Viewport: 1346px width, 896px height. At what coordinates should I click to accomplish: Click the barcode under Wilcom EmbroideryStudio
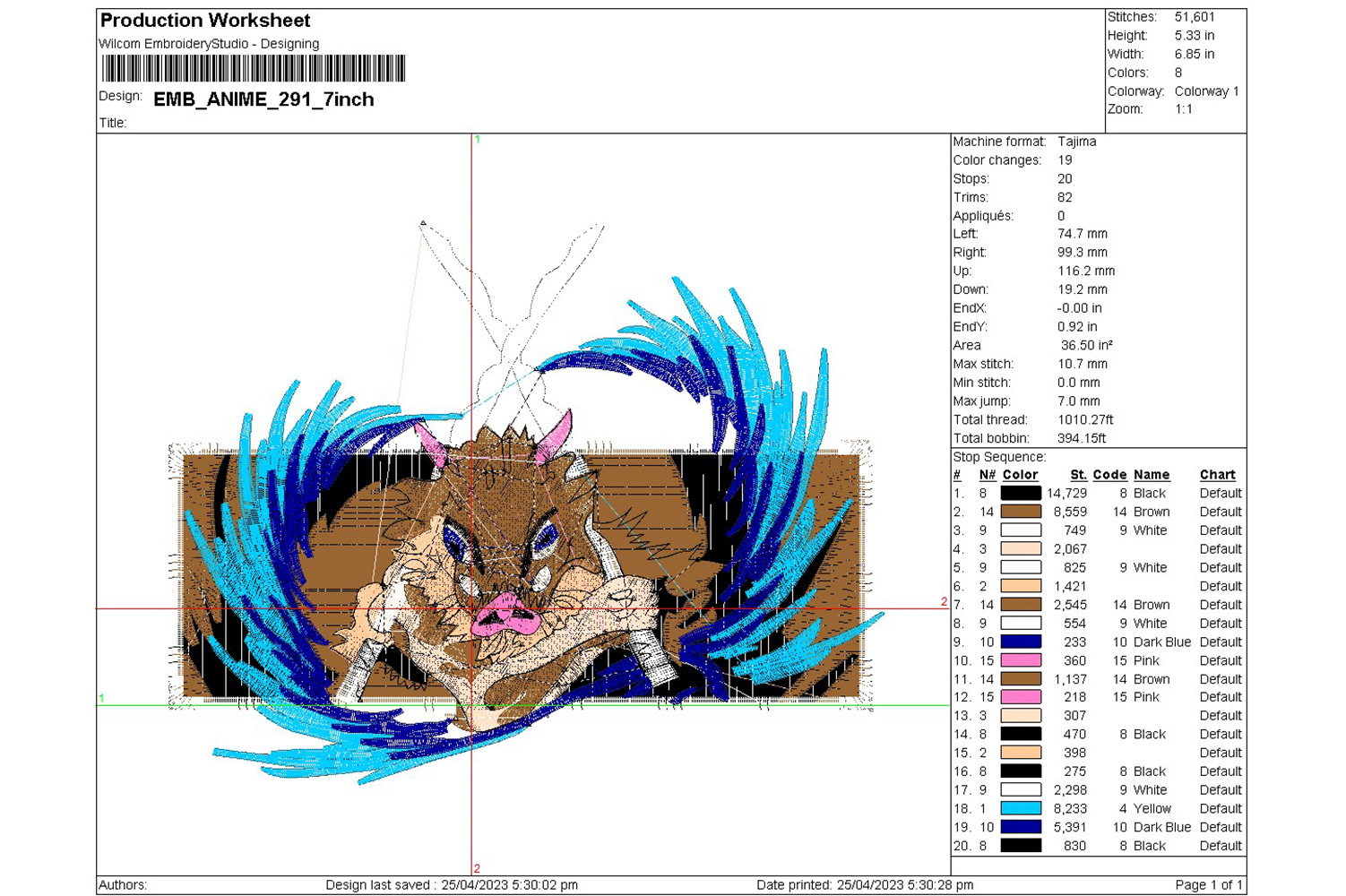click(x=254, y=69)
